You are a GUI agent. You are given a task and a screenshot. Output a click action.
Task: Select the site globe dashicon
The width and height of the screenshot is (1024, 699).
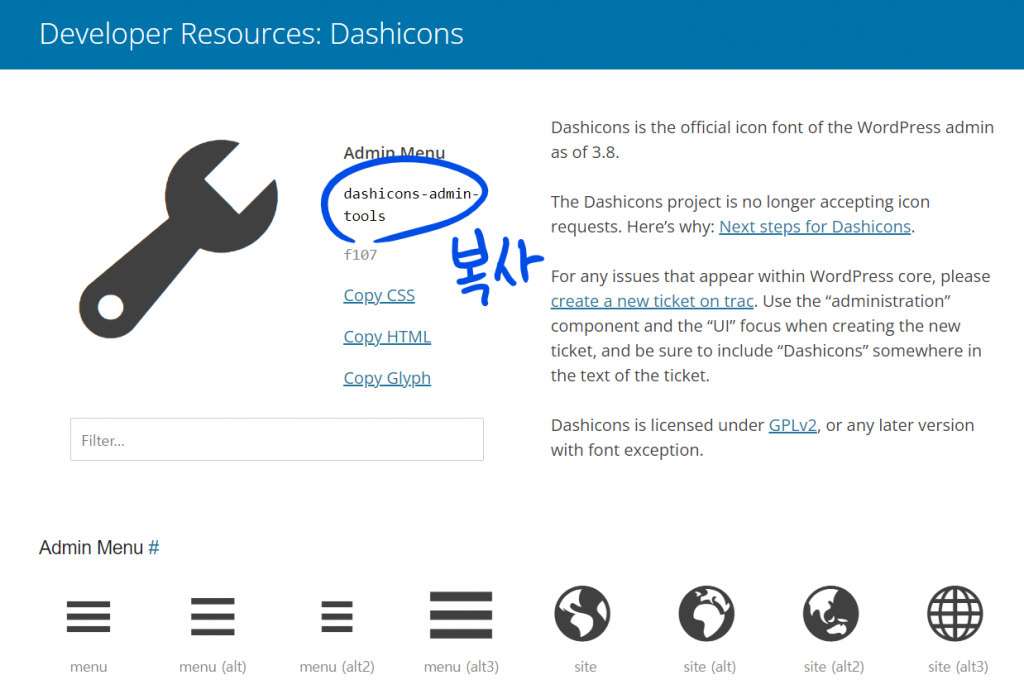pyautogui.click(x=583, y=613)
